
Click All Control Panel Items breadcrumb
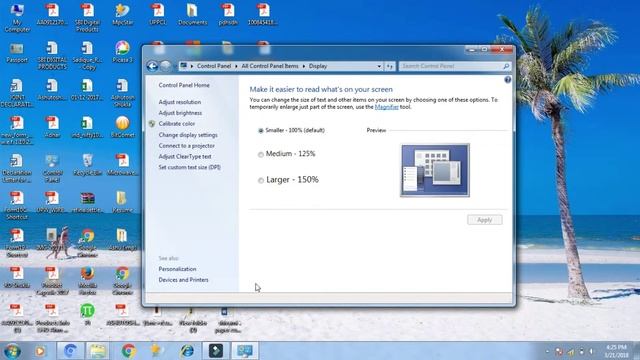270,66
